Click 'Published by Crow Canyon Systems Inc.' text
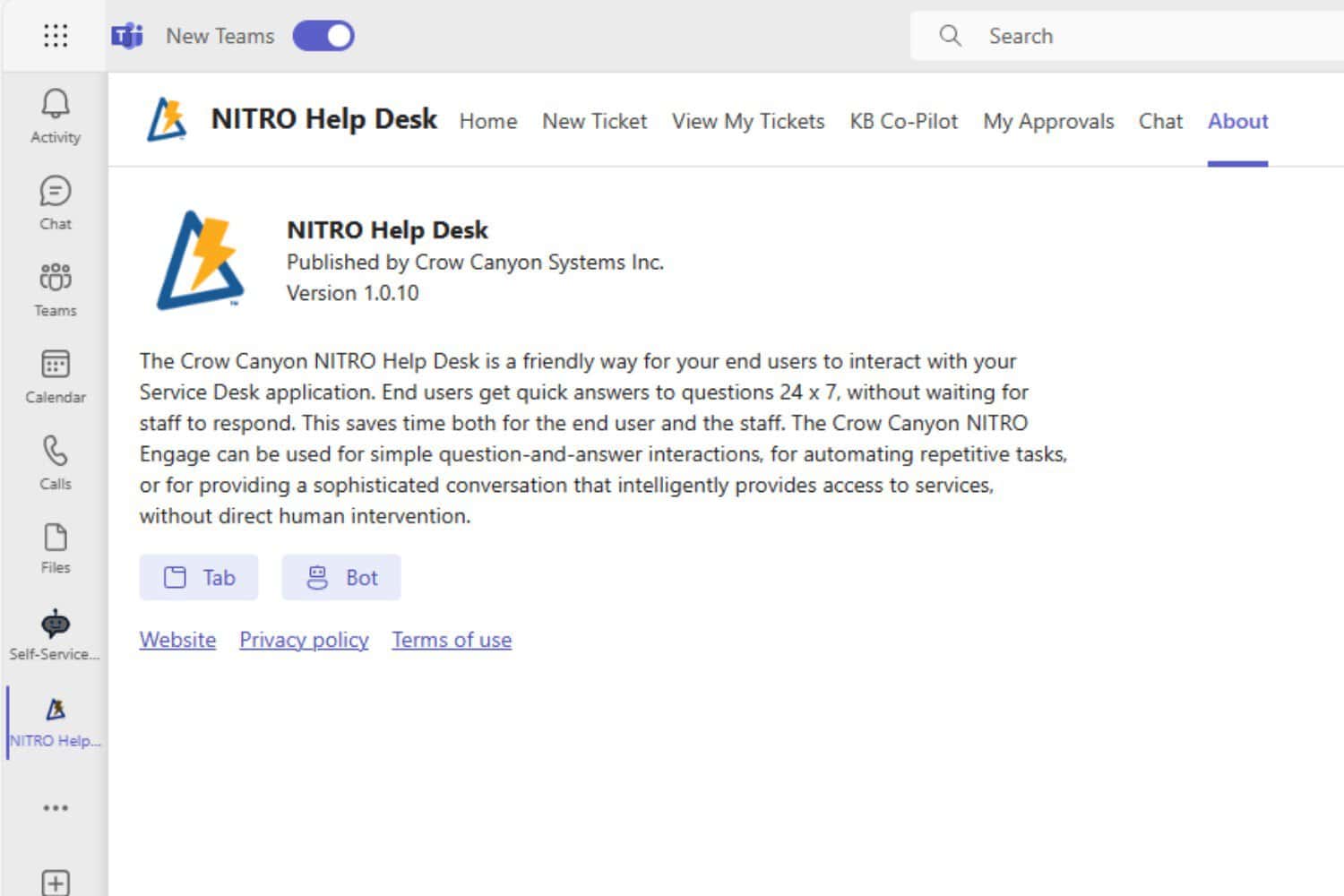1344x896 pixels. 475,262
